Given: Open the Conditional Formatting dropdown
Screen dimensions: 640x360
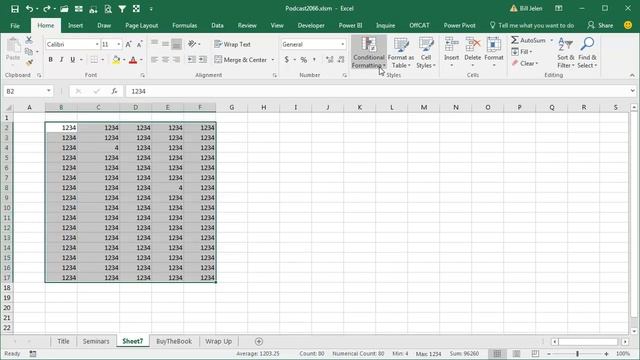Looking at the screenshot, I should (369, 52).
